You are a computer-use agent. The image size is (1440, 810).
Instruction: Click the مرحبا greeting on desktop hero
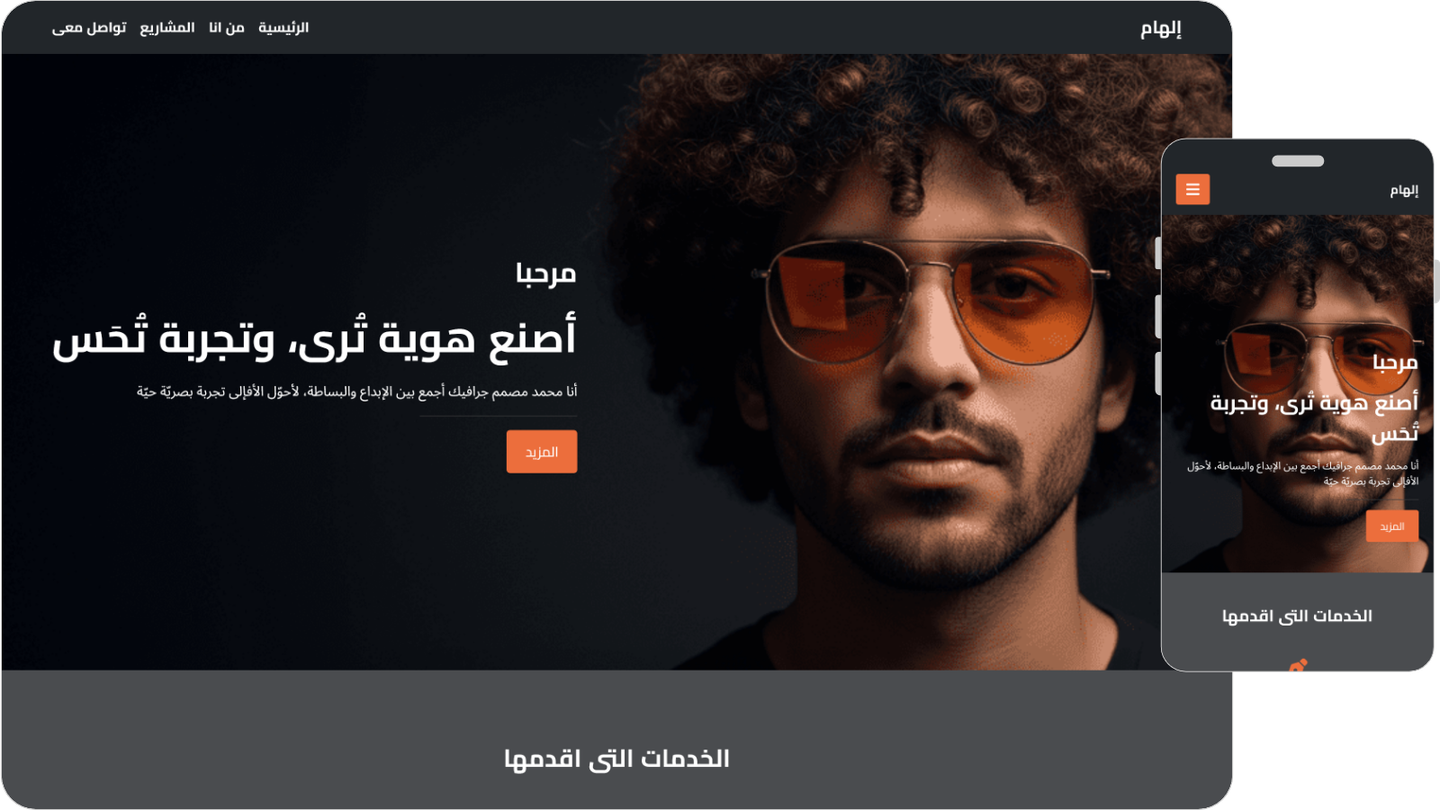click(546, 273)
